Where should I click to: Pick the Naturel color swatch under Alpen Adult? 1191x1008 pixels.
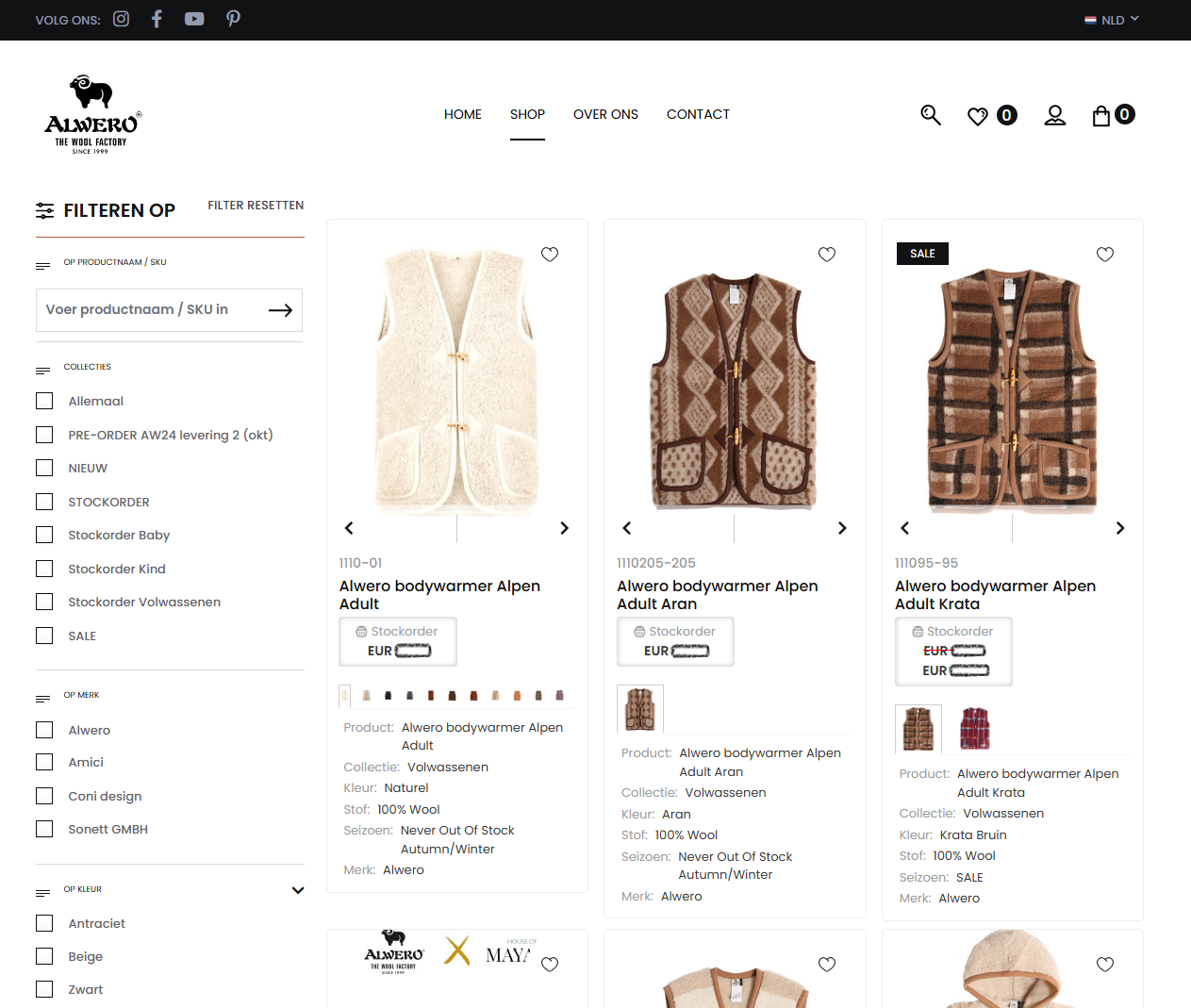[344, 696]
